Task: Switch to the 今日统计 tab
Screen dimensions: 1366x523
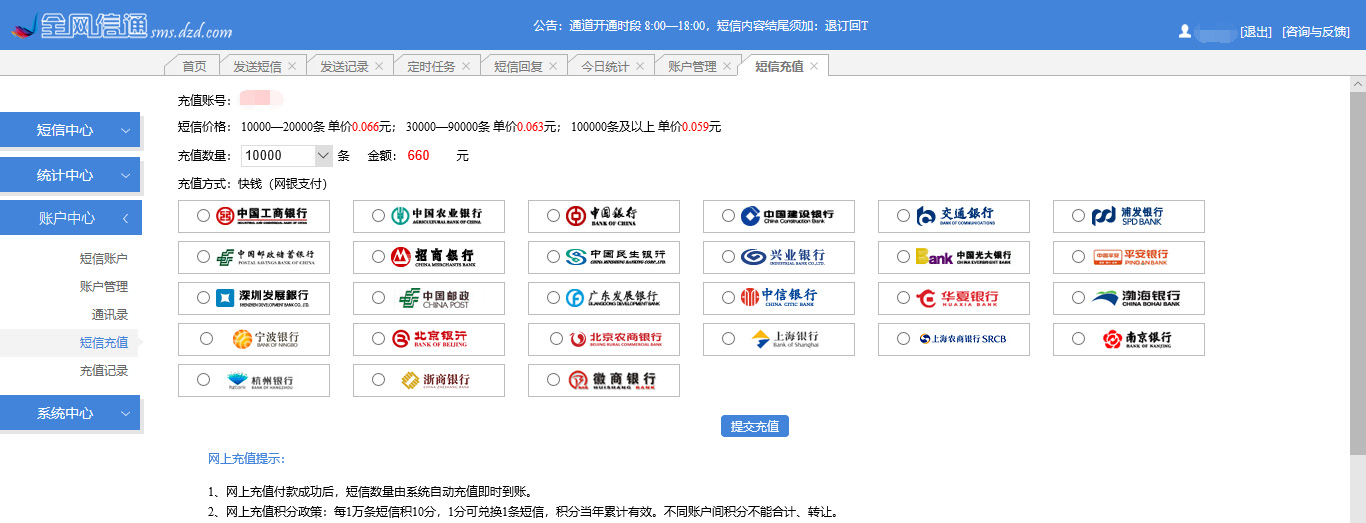Action: (605, 66)
